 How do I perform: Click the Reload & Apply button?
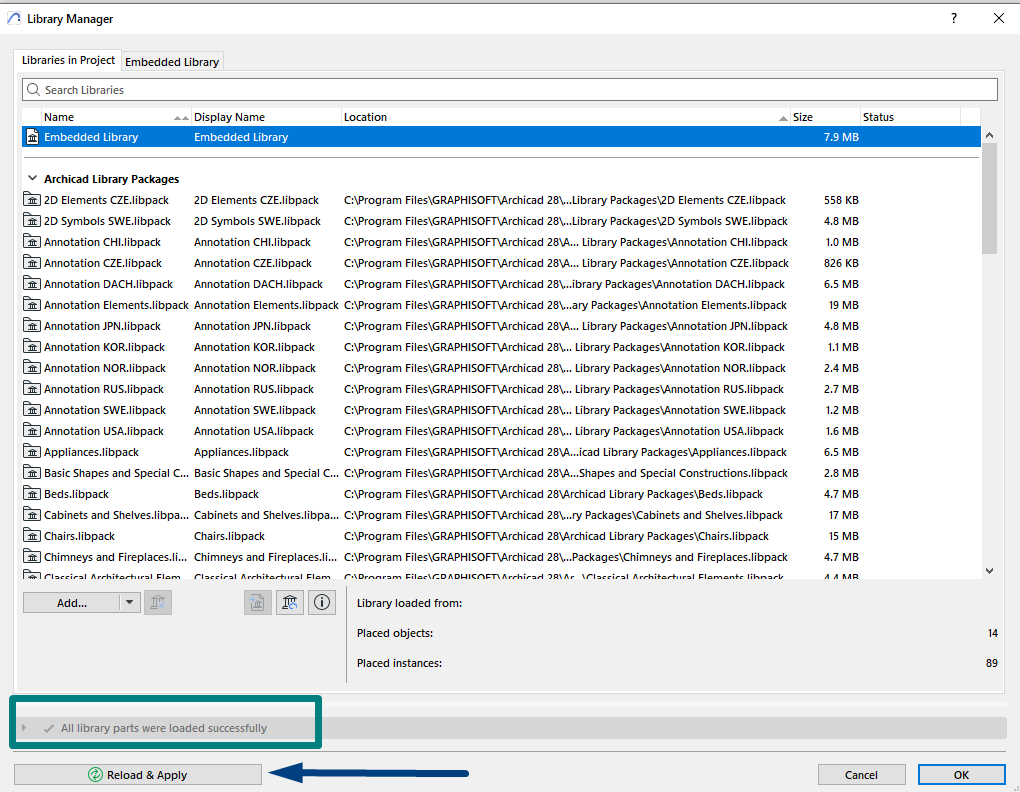click(x=138, y=774)
